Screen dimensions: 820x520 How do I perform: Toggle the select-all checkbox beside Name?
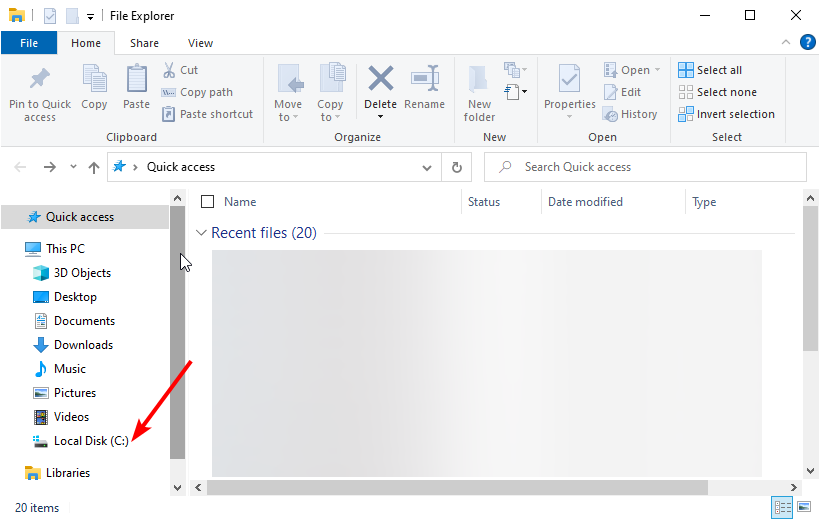[x=208, y=202]
